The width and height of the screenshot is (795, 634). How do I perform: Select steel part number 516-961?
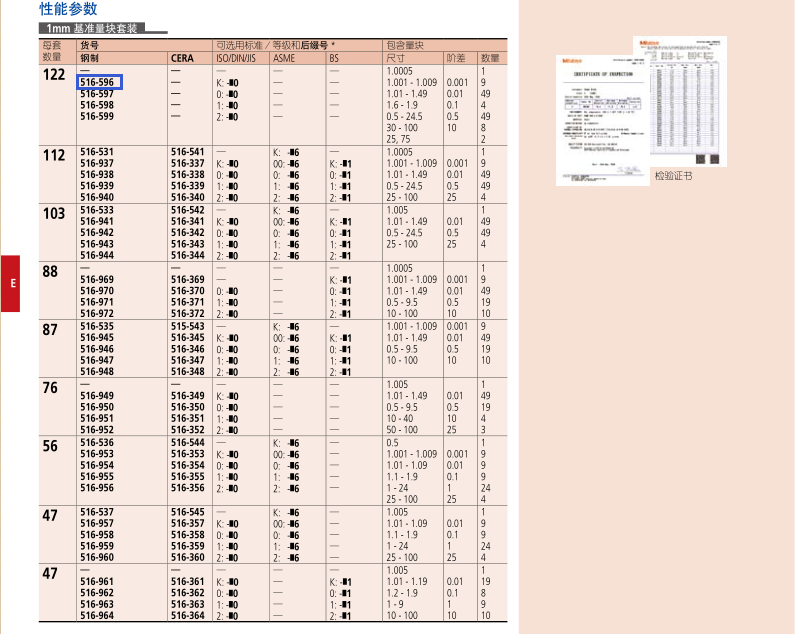(x=97, y=581)
